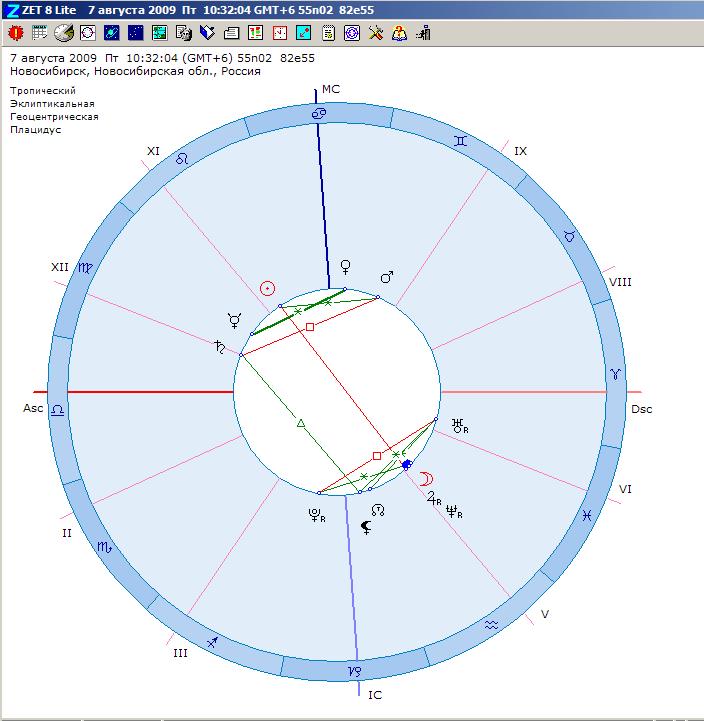Open the yellow notepad icon
The image size is (704, 721).
[x=327, y=33]
